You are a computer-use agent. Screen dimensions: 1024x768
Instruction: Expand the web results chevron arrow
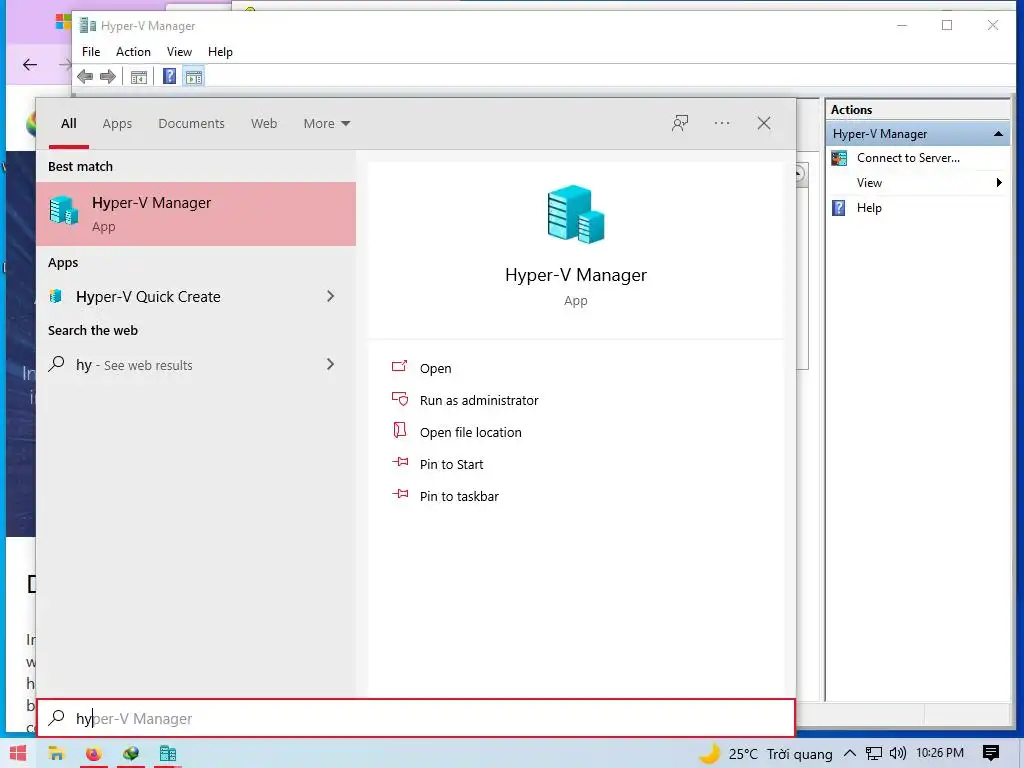pyautogui.click(x=330, y=364)
